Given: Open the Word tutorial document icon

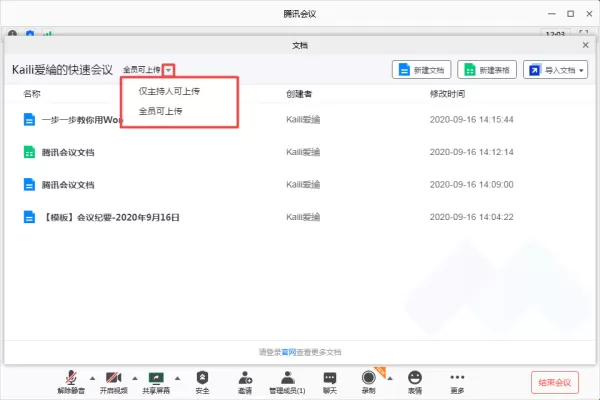Looking at the screenshot, I should (29, 119).
